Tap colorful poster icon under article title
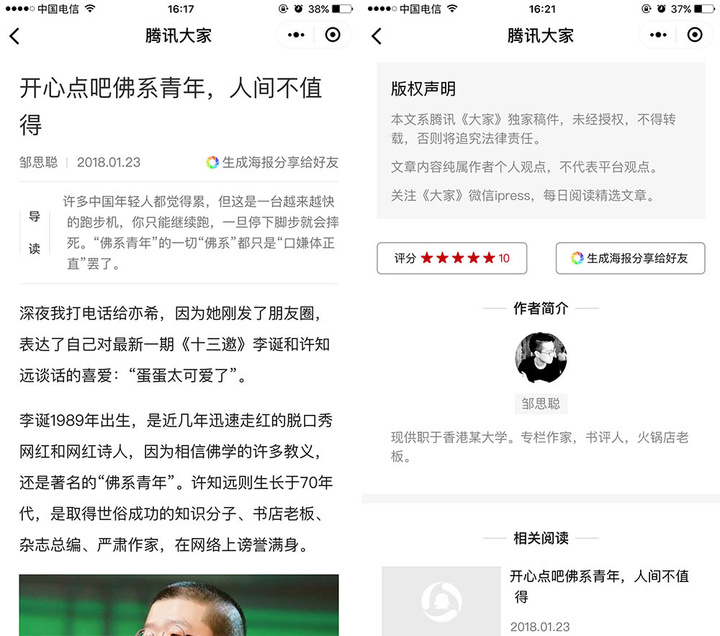This screenshot has width=720, height=636. (212, 162)
